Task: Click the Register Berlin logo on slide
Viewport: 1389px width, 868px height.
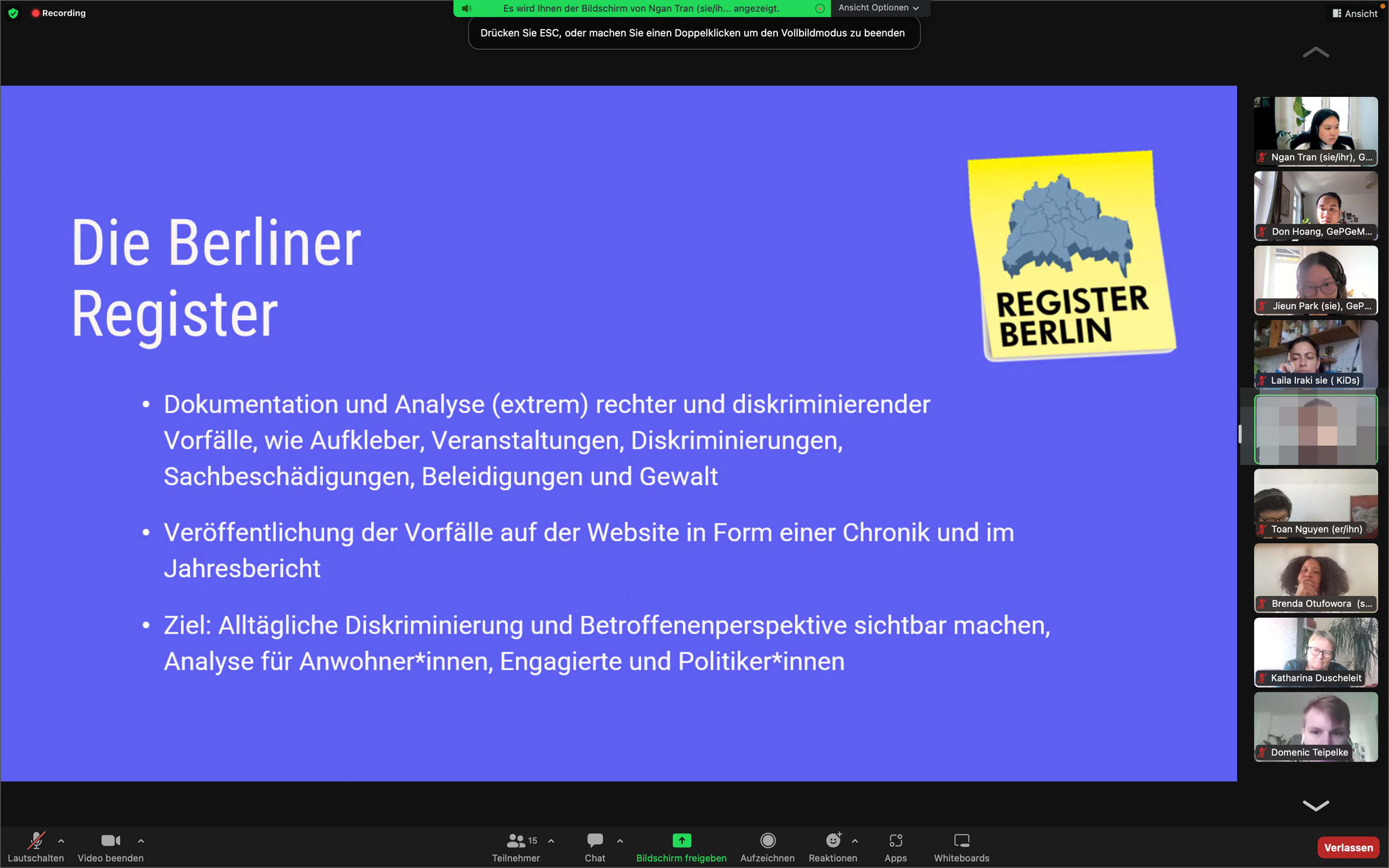Action: (1072, 256)
